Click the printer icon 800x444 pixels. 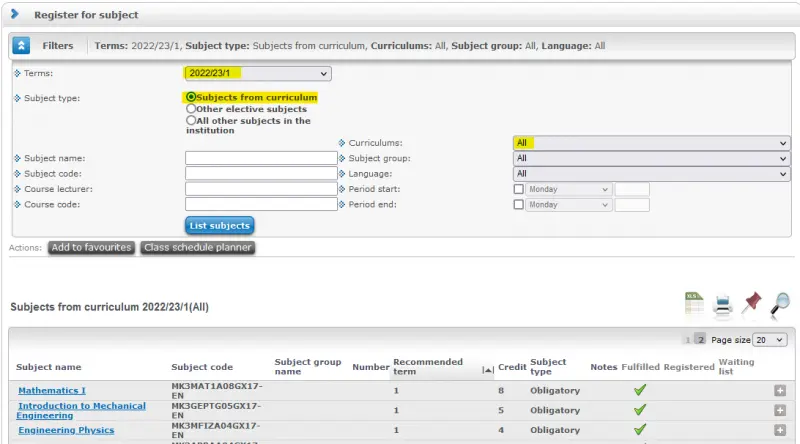[x=722, y=304]
